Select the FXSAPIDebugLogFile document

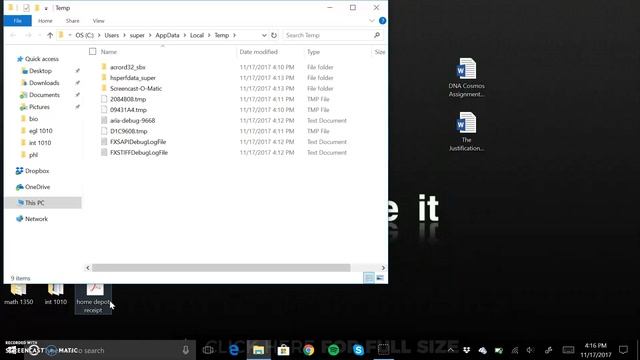click(138, 142)
